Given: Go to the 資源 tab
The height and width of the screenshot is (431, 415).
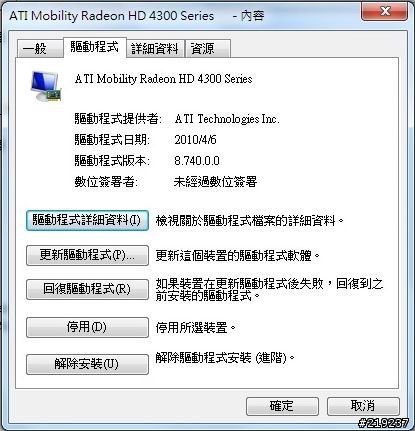Looking at the screenshot, I should tap(207, 49).
